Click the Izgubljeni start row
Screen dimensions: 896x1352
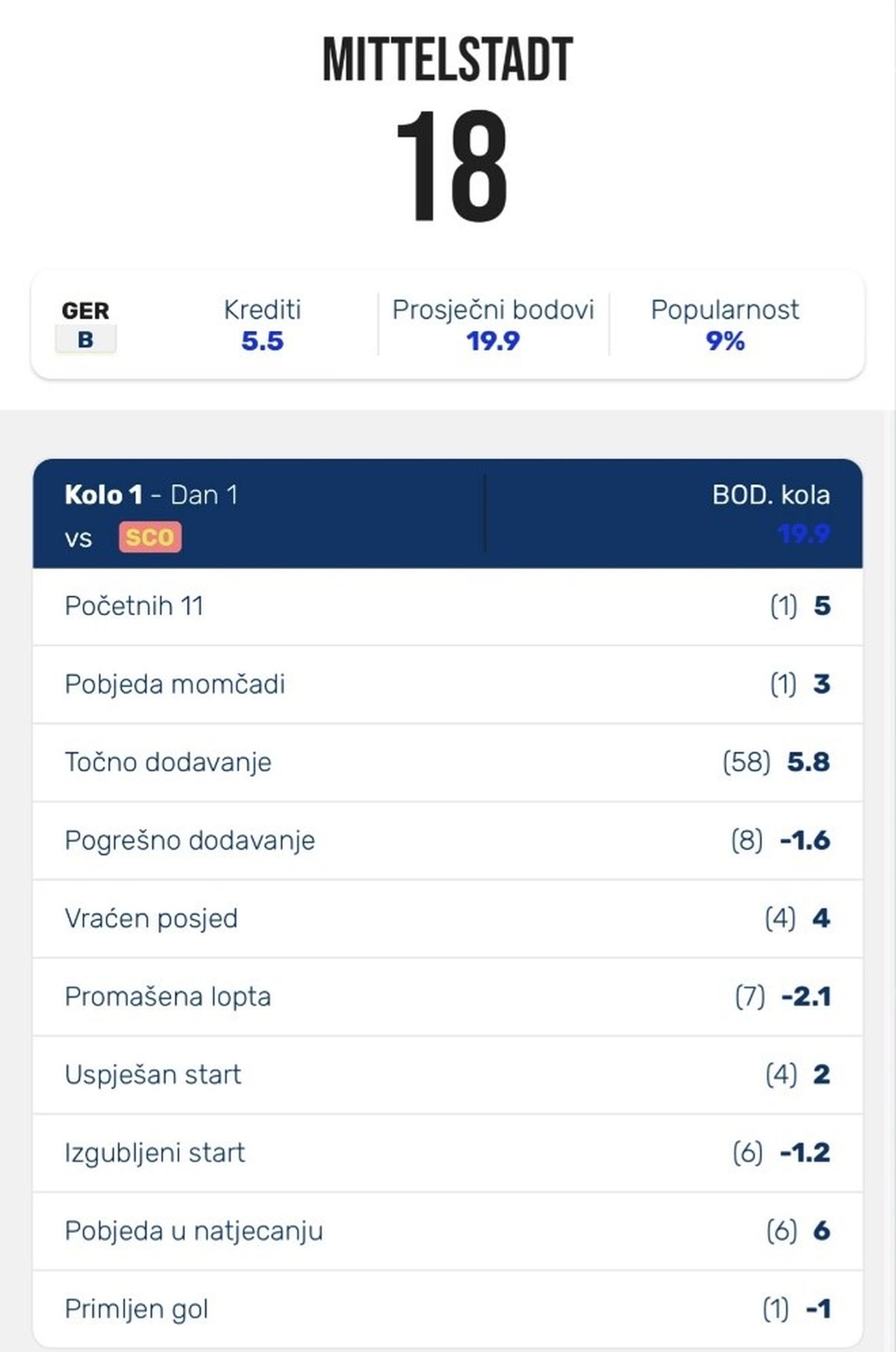coord(447,1153)
